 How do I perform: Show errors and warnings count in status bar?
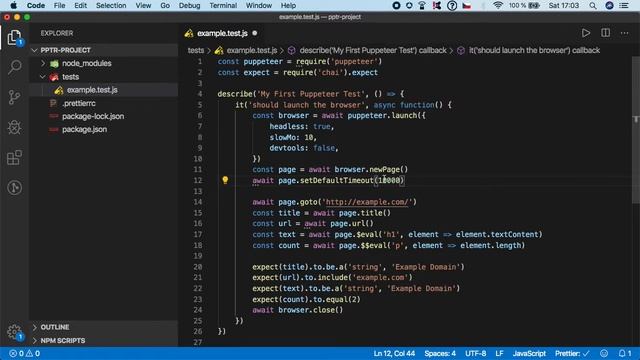coord(24,353)
